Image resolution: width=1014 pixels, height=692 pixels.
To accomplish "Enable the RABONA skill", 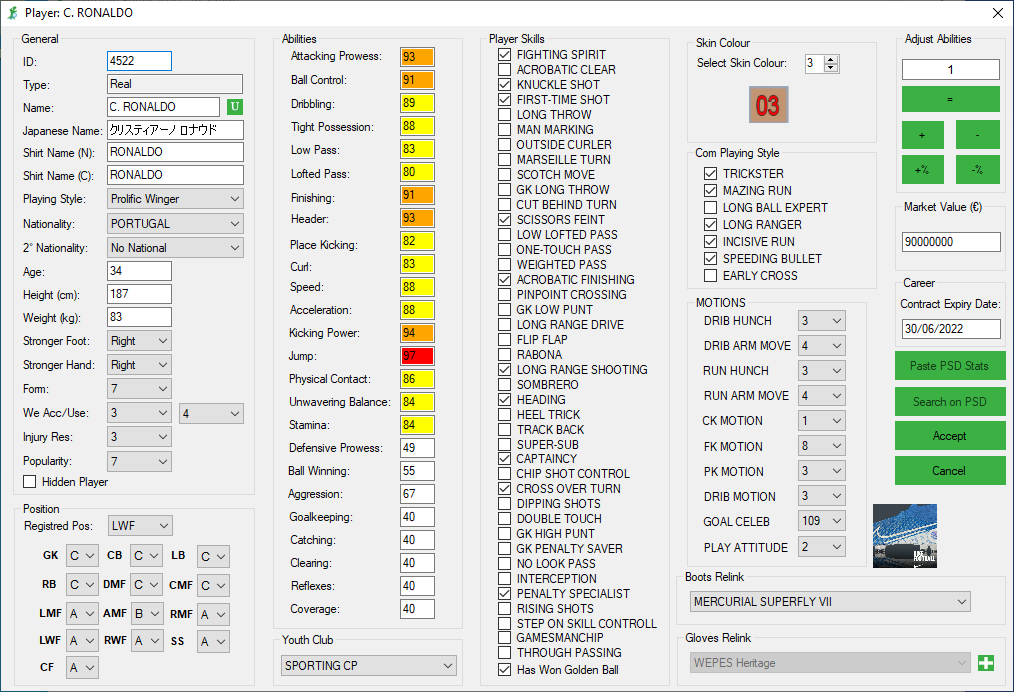I will [503, 354].
